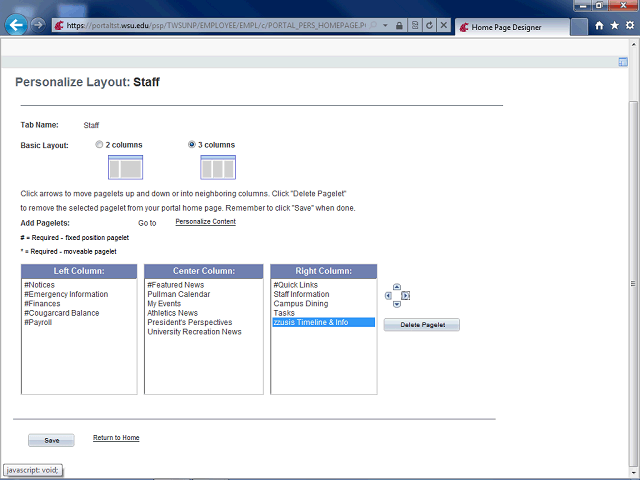Follow the Return to Home link
Viewport: 640px width, 480px height.
116,438
